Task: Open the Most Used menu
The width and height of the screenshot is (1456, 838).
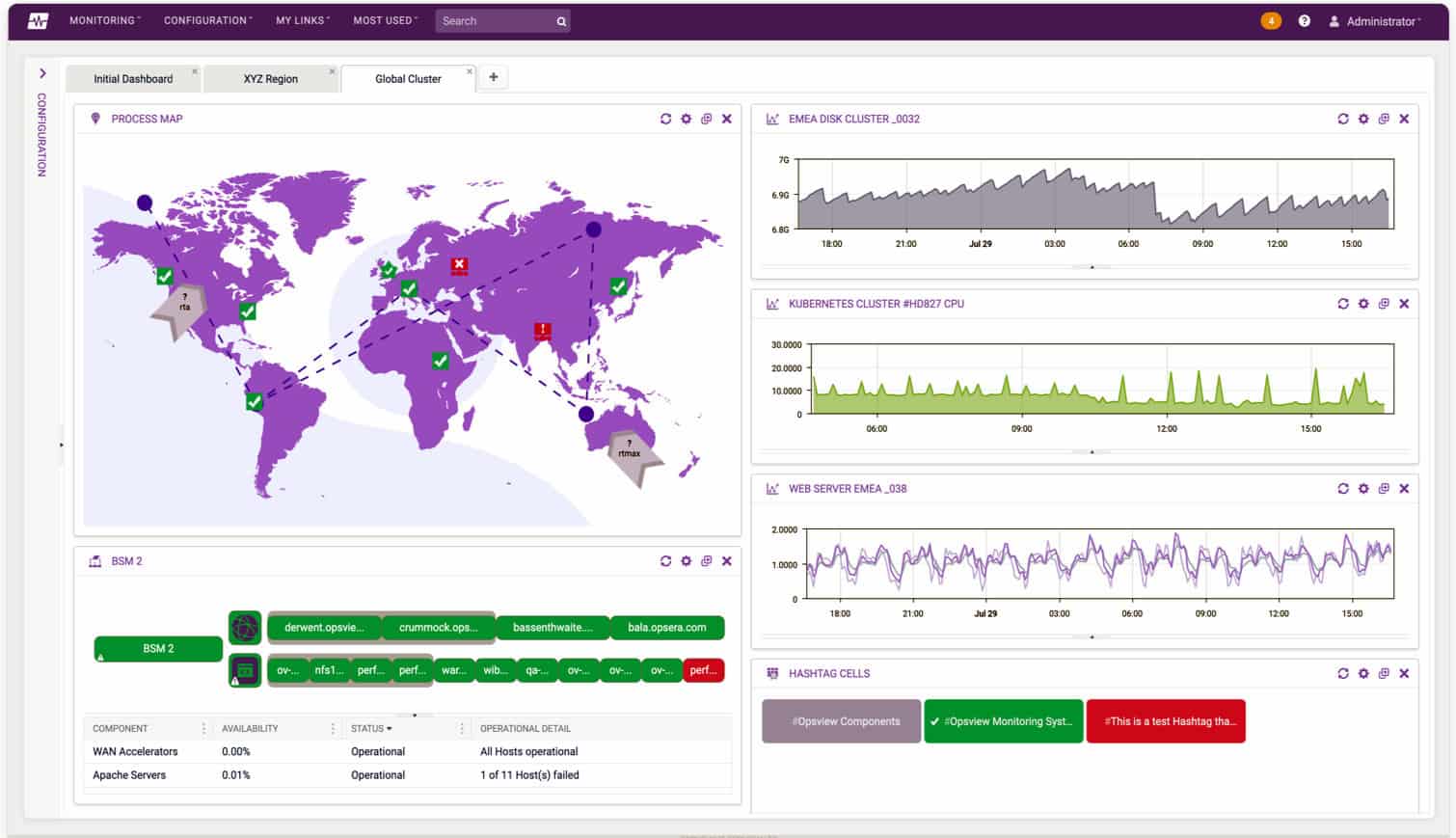Action: [x=385, y=20]
